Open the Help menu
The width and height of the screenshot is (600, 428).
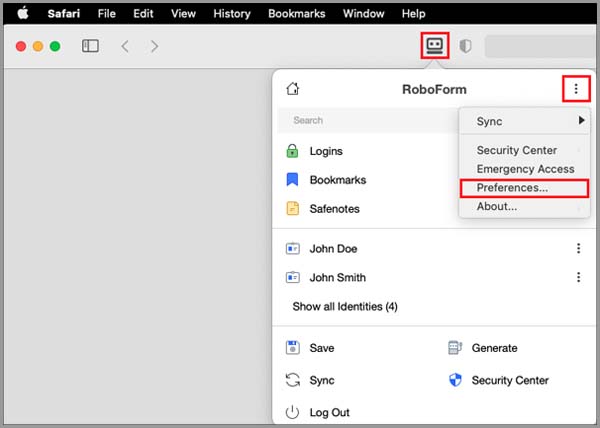point(413,14)
